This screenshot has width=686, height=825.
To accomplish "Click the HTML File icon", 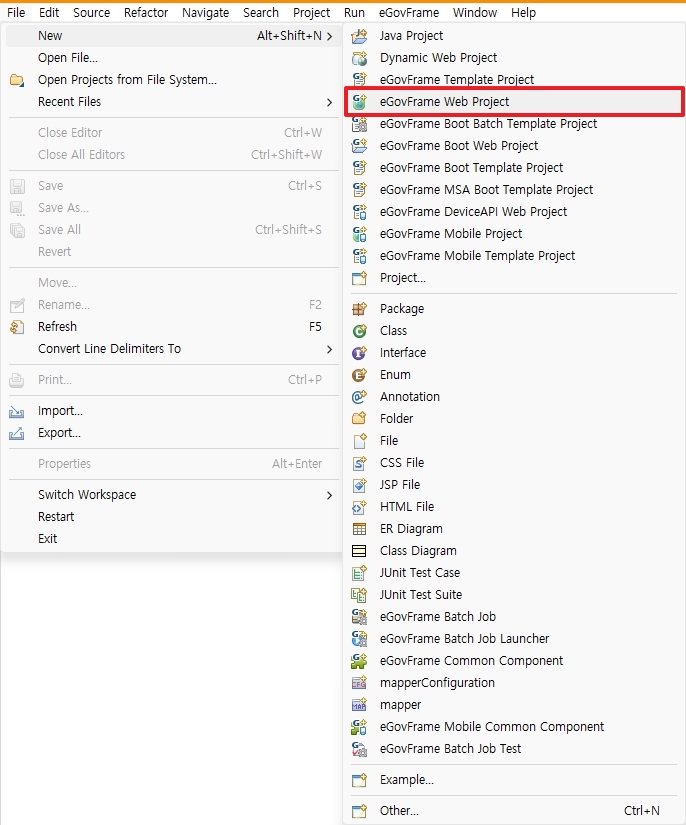I will click(359, 507).
